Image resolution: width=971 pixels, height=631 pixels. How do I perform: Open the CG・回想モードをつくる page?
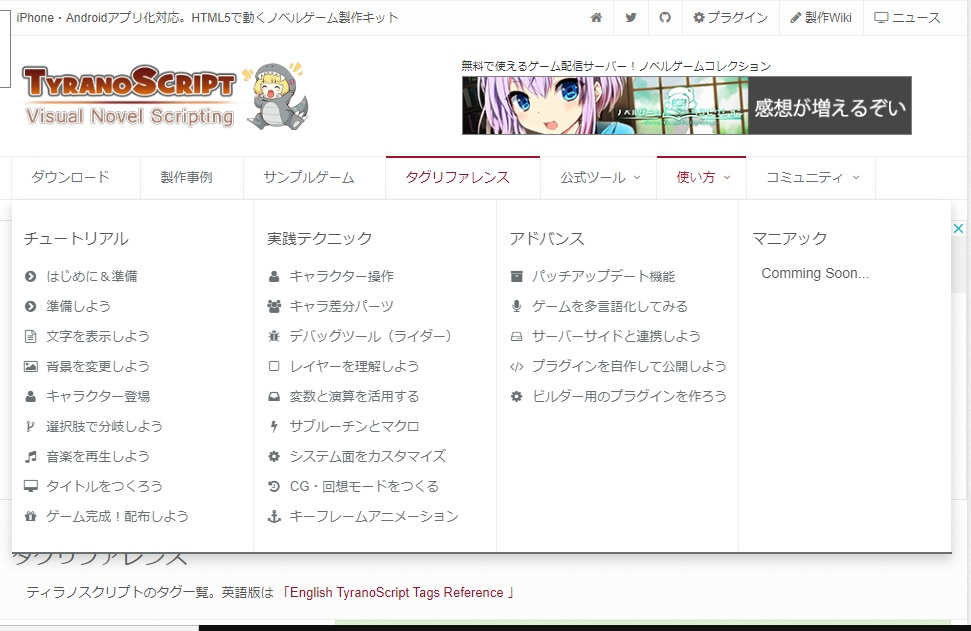point(365,486)
